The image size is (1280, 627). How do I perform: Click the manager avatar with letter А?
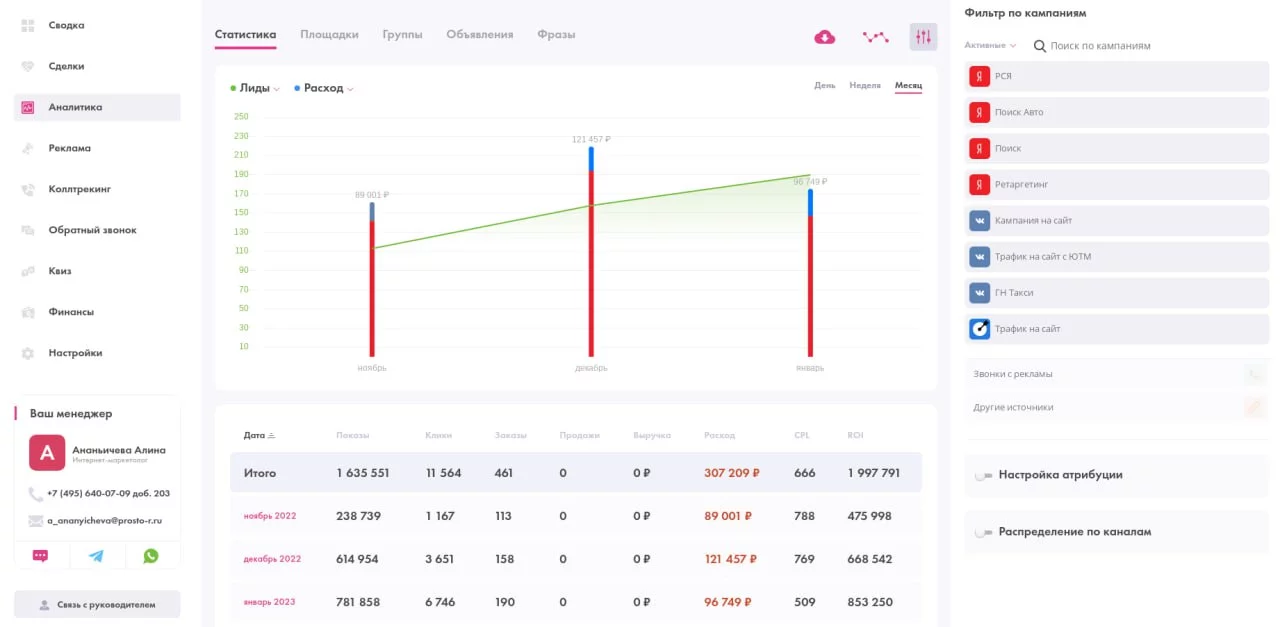click(47, 452)
